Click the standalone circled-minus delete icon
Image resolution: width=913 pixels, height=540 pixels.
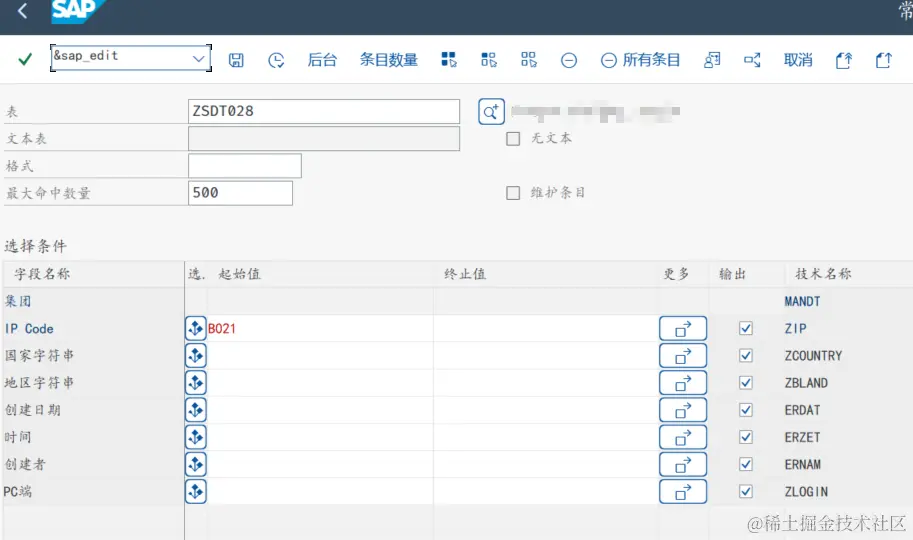click(x=569, y=60)
